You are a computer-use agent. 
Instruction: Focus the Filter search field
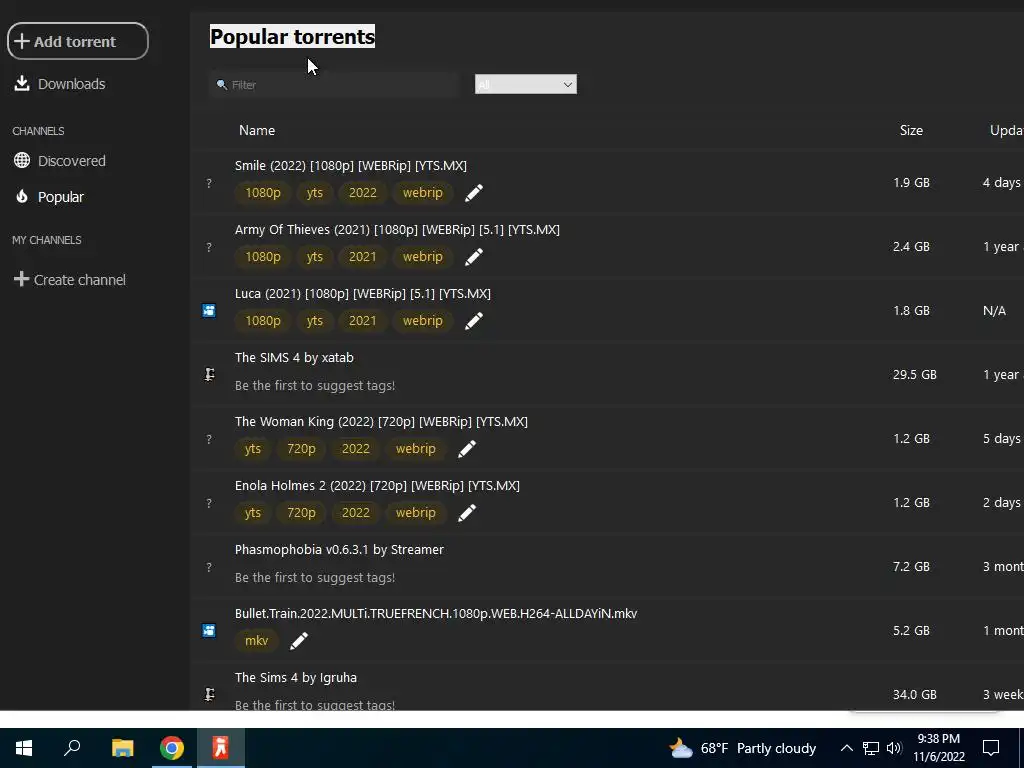point(334,84)
